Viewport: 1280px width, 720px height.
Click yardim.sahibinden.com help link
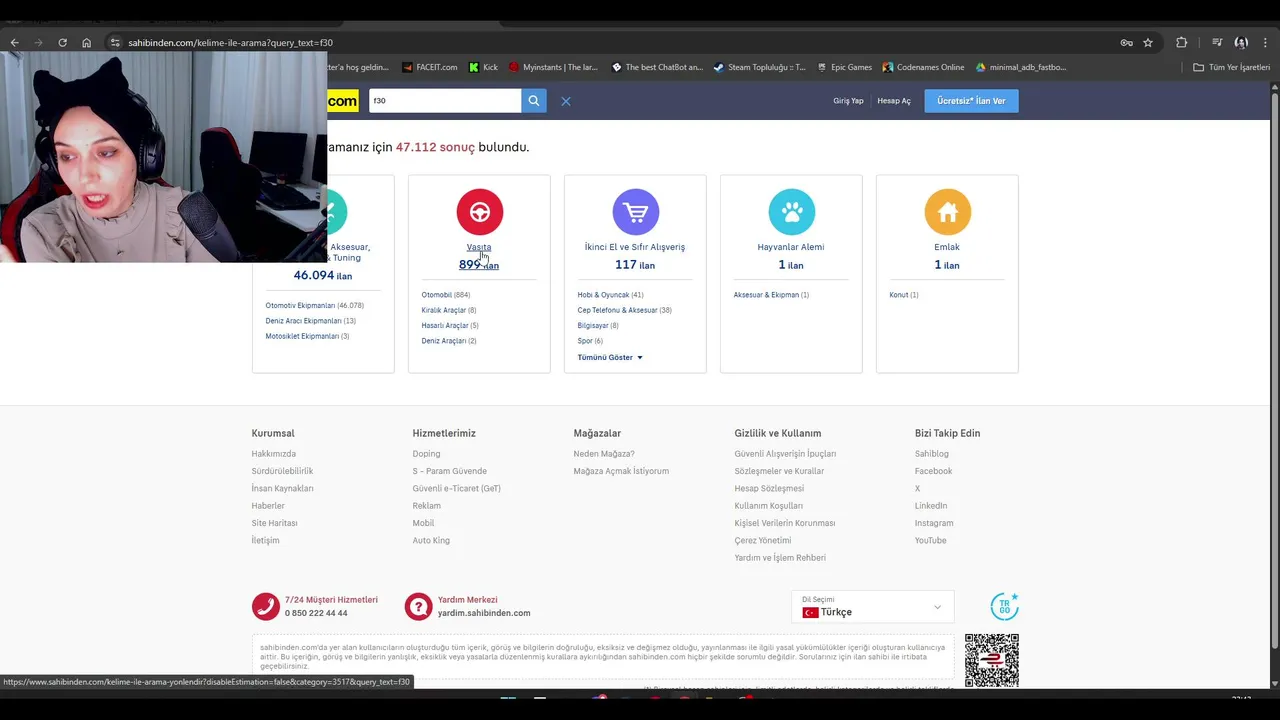[x=484, y=613]
